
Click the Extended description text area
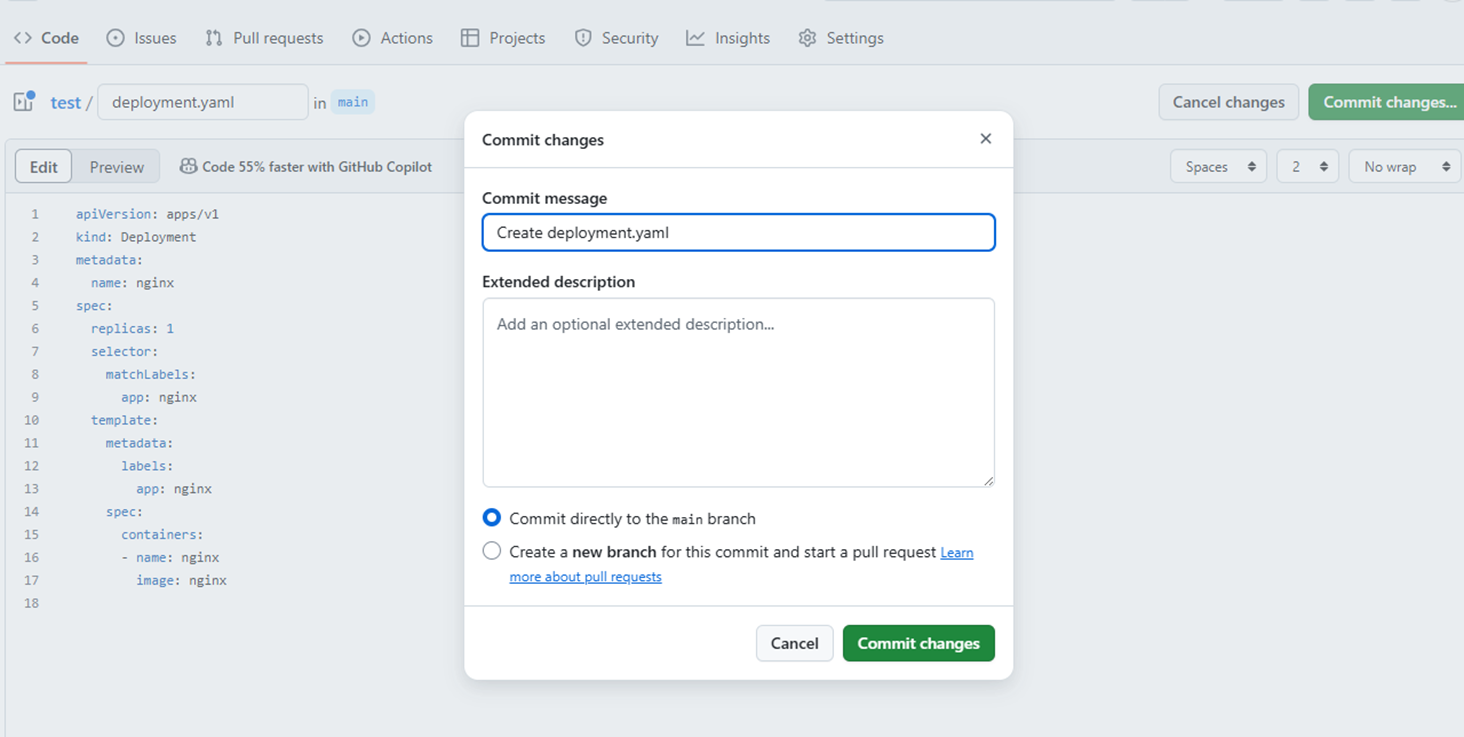[738, 392]
